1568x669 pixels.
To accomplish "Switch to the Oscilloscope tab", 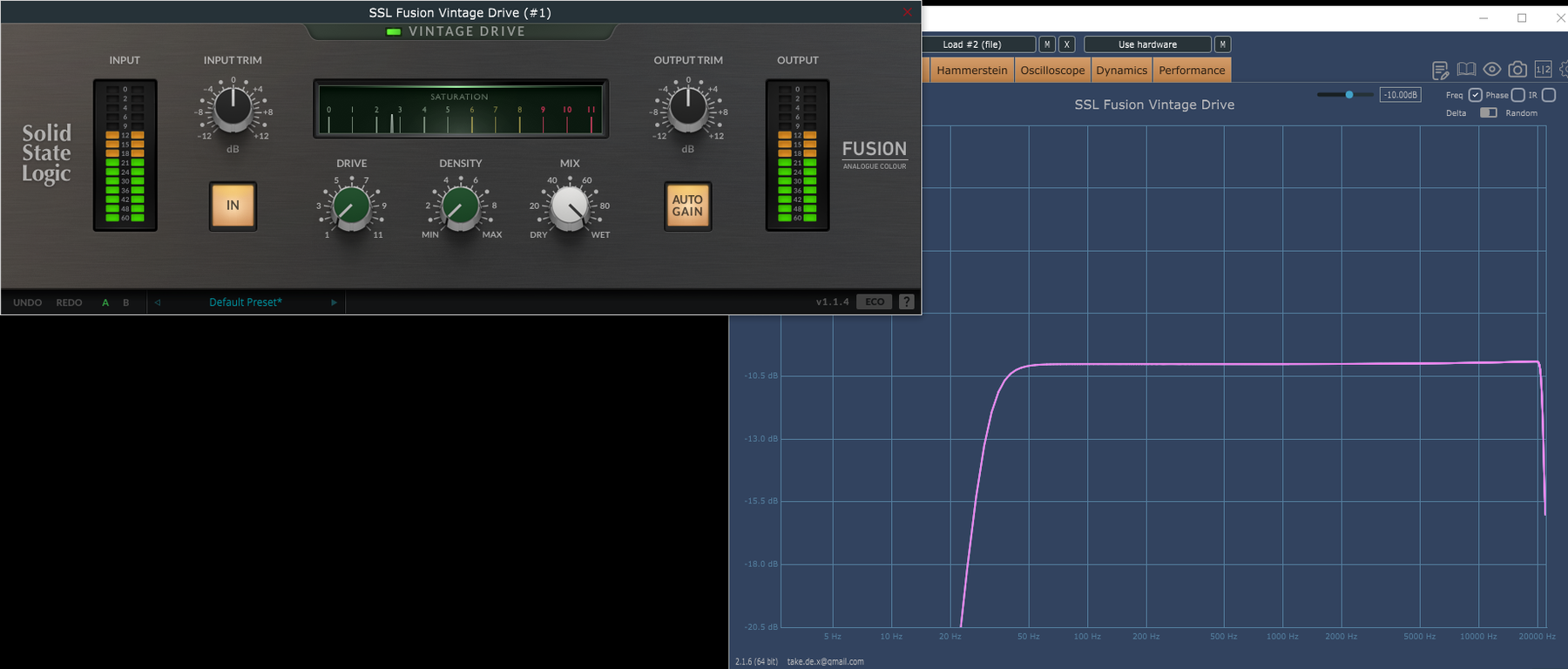I will point(1052,71).
